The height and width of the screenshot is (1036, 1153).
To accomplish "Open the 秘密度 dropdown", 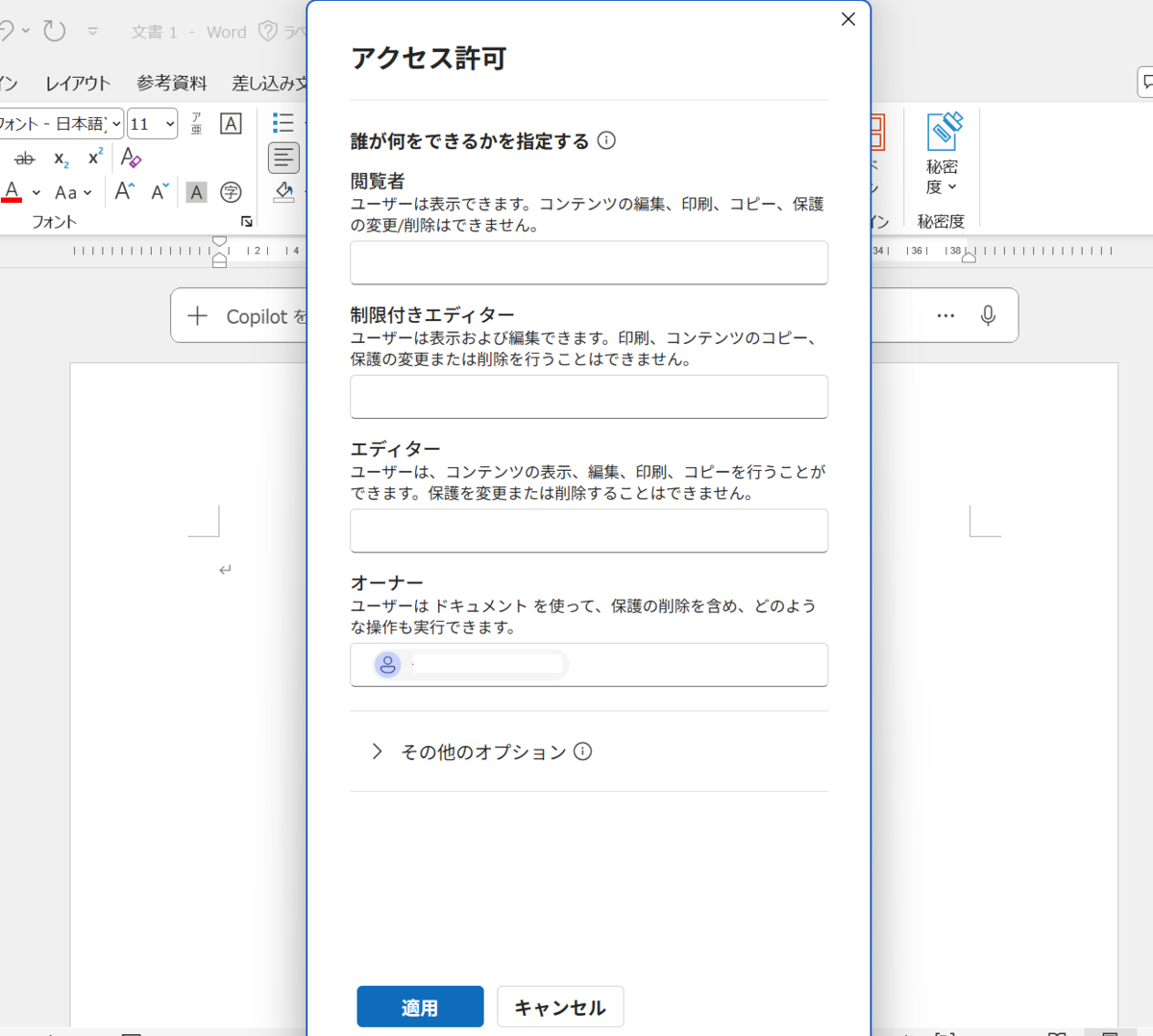I will click(942, 177).
